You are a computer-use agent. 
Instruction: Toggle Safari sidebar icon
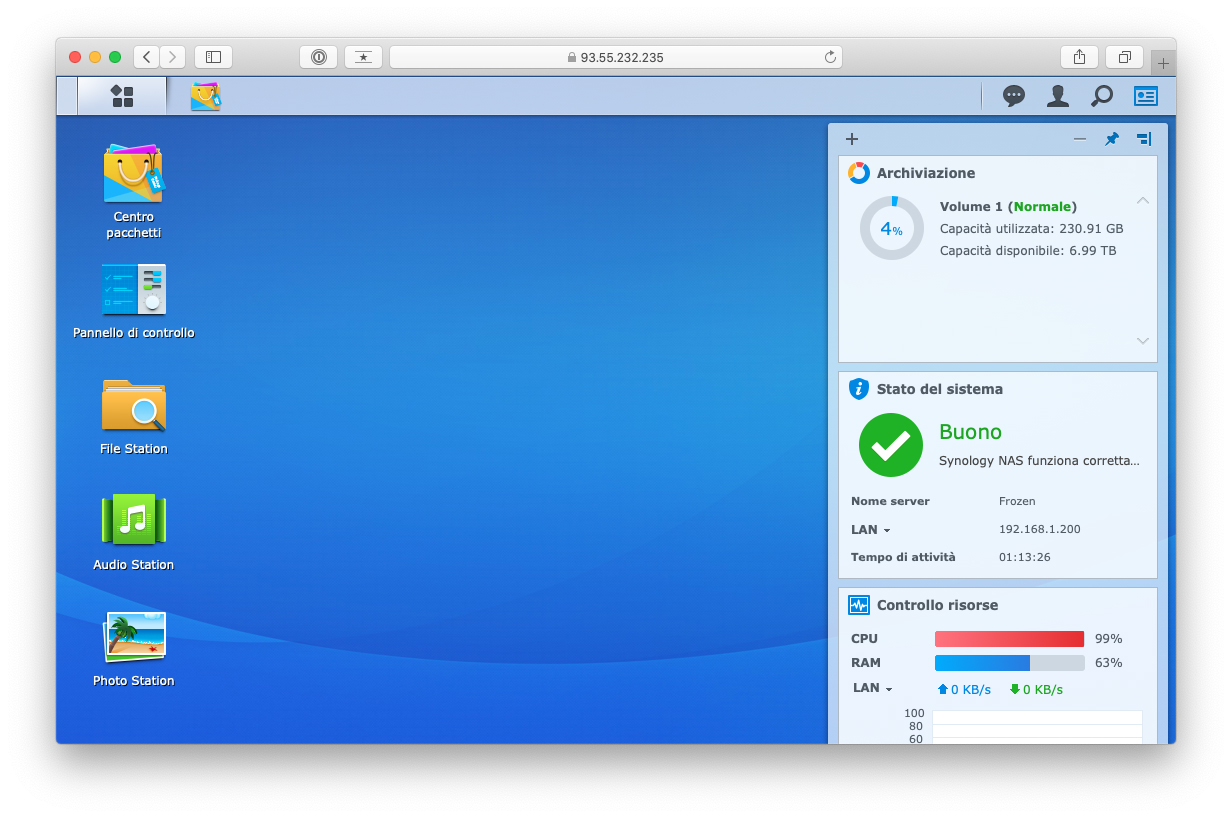[x=213, y=57]
